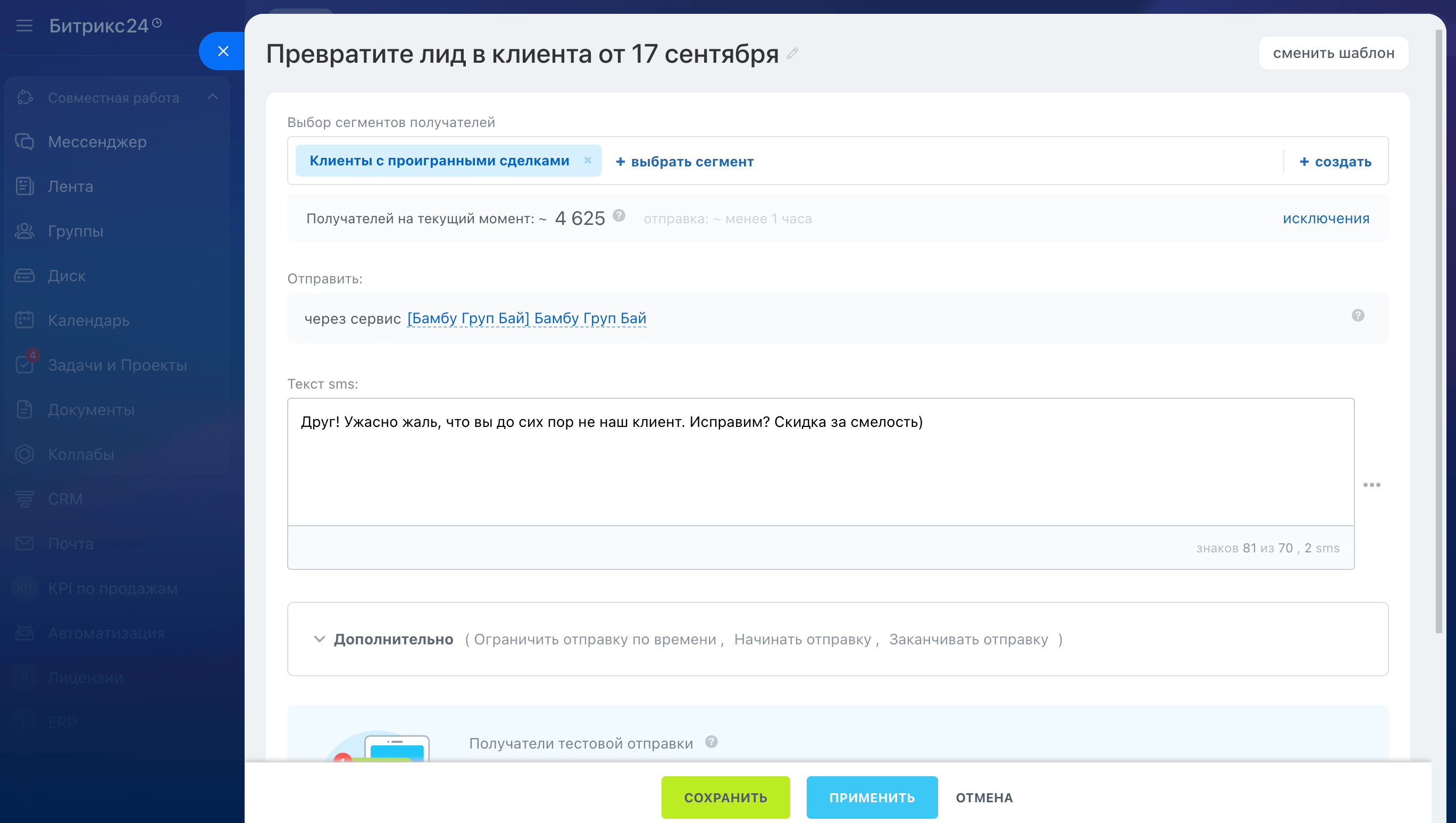This screenshot has height=823, width=1456.
Task: Click help icon next to recipients count
Action: (619, 215)
